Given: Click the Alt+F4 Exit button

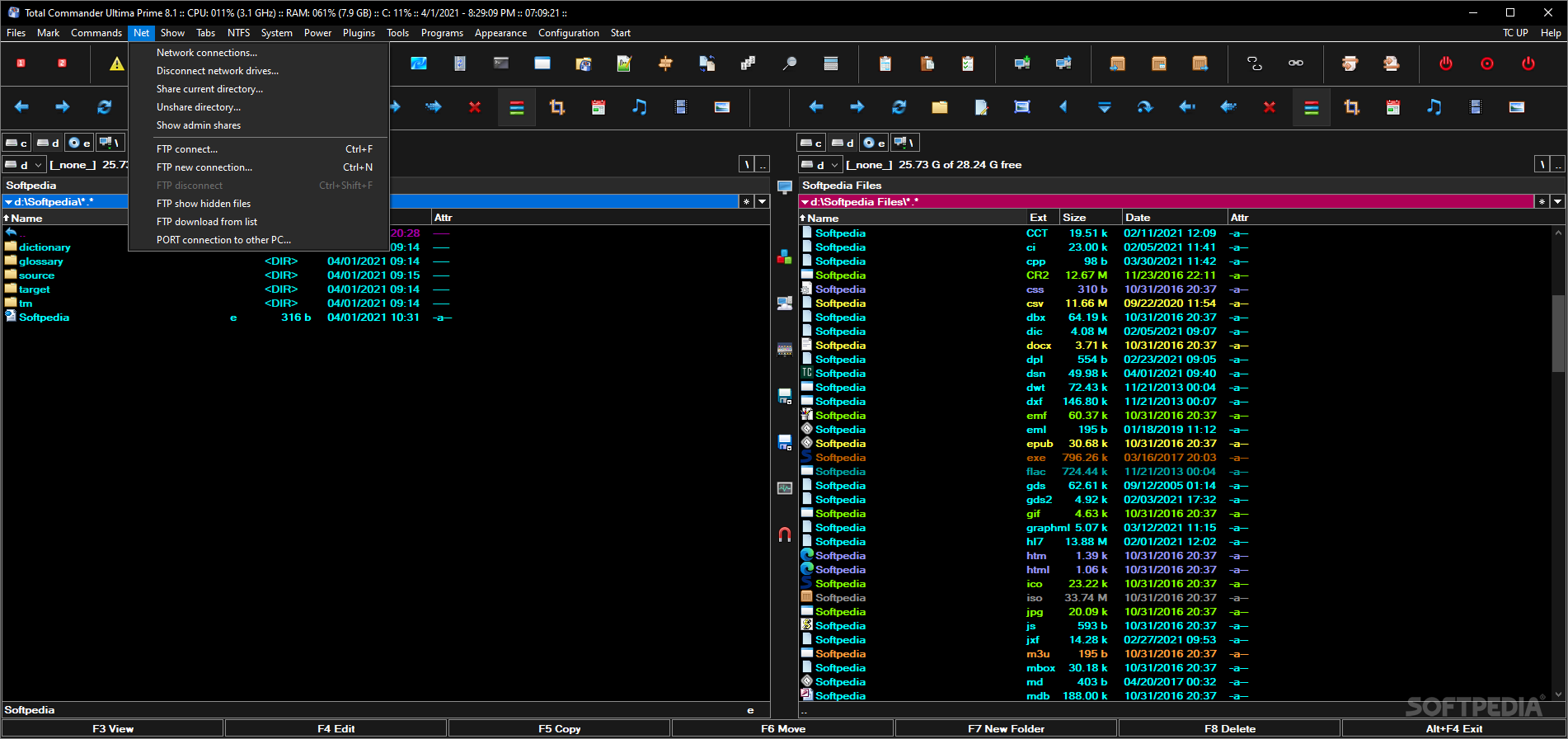Looking at the screenshot, I should (1454, 728).
